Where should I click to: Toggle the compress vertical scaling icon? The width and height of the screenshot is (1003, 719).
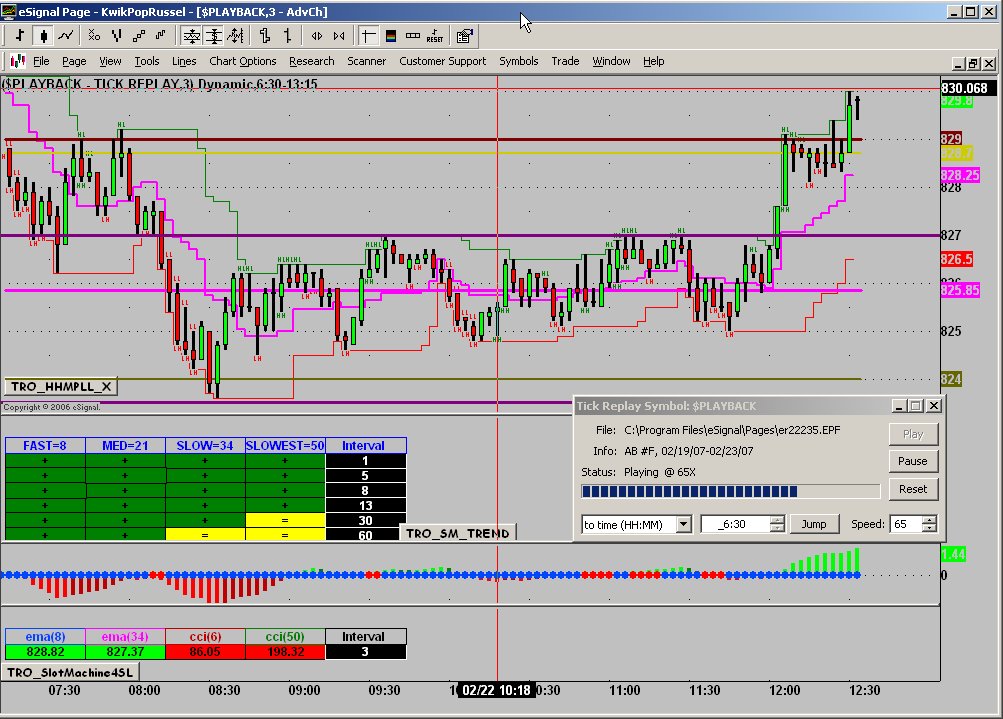214,36
